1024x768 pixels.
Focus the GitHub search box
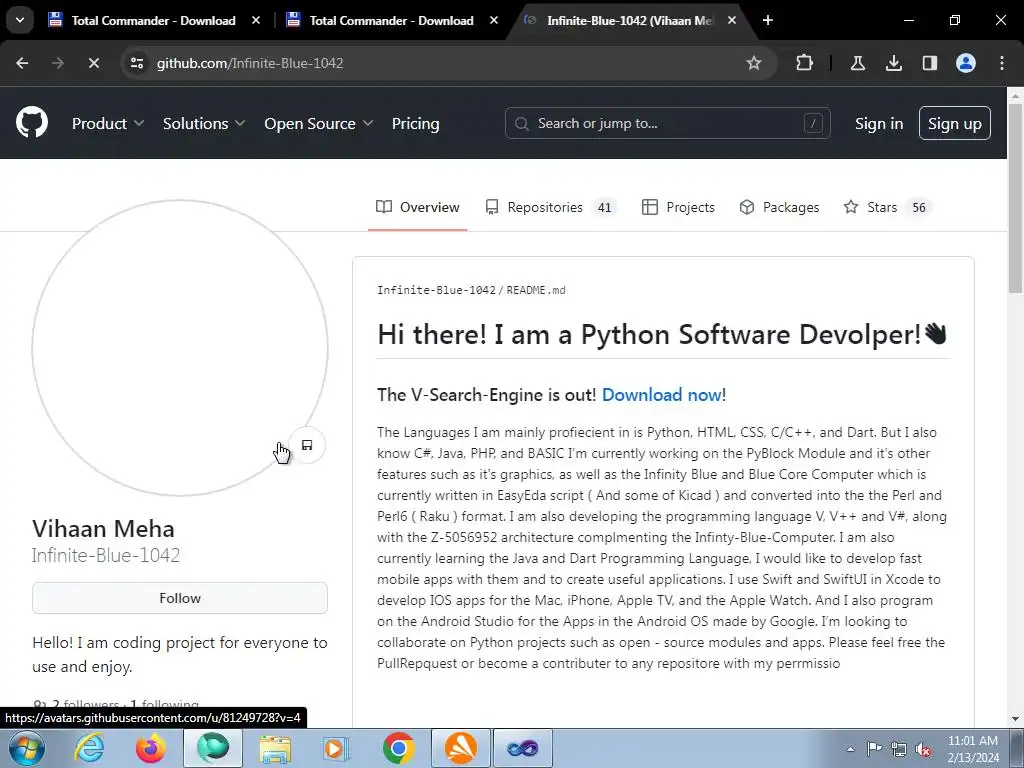tap(667, 123)
